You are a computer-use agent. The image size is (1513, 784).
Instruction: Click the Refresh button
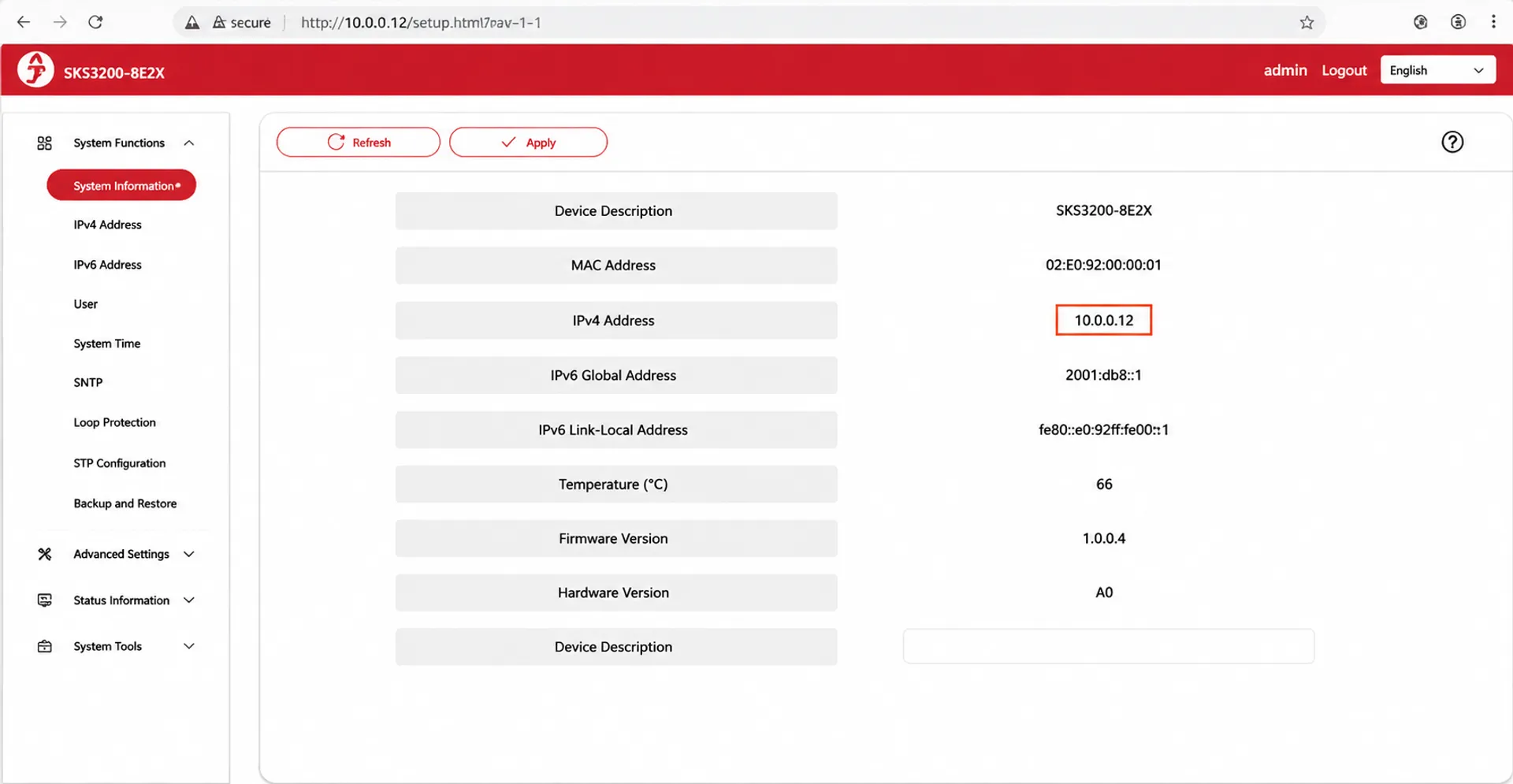click(358, 142)
